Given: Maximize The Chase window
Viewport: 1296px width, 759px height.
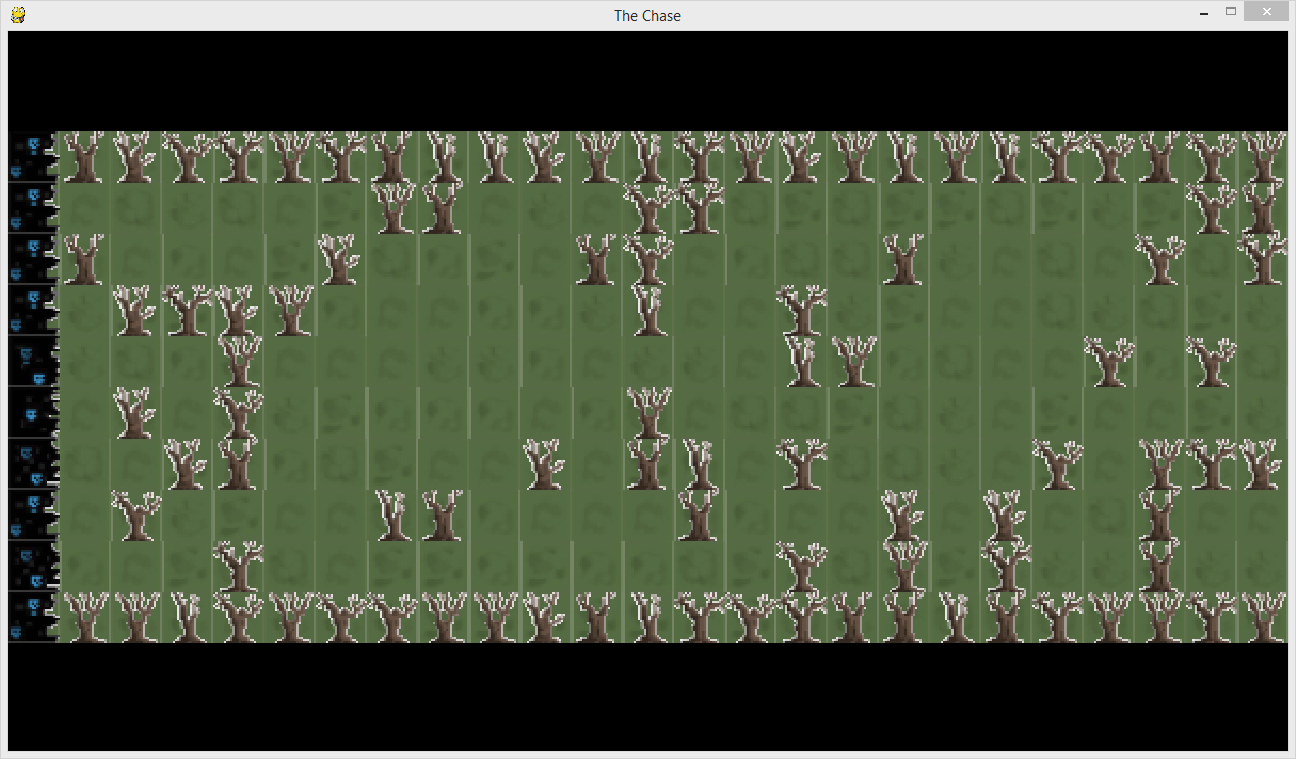Looking at the screenshot, I should (x=1231, y=12).
